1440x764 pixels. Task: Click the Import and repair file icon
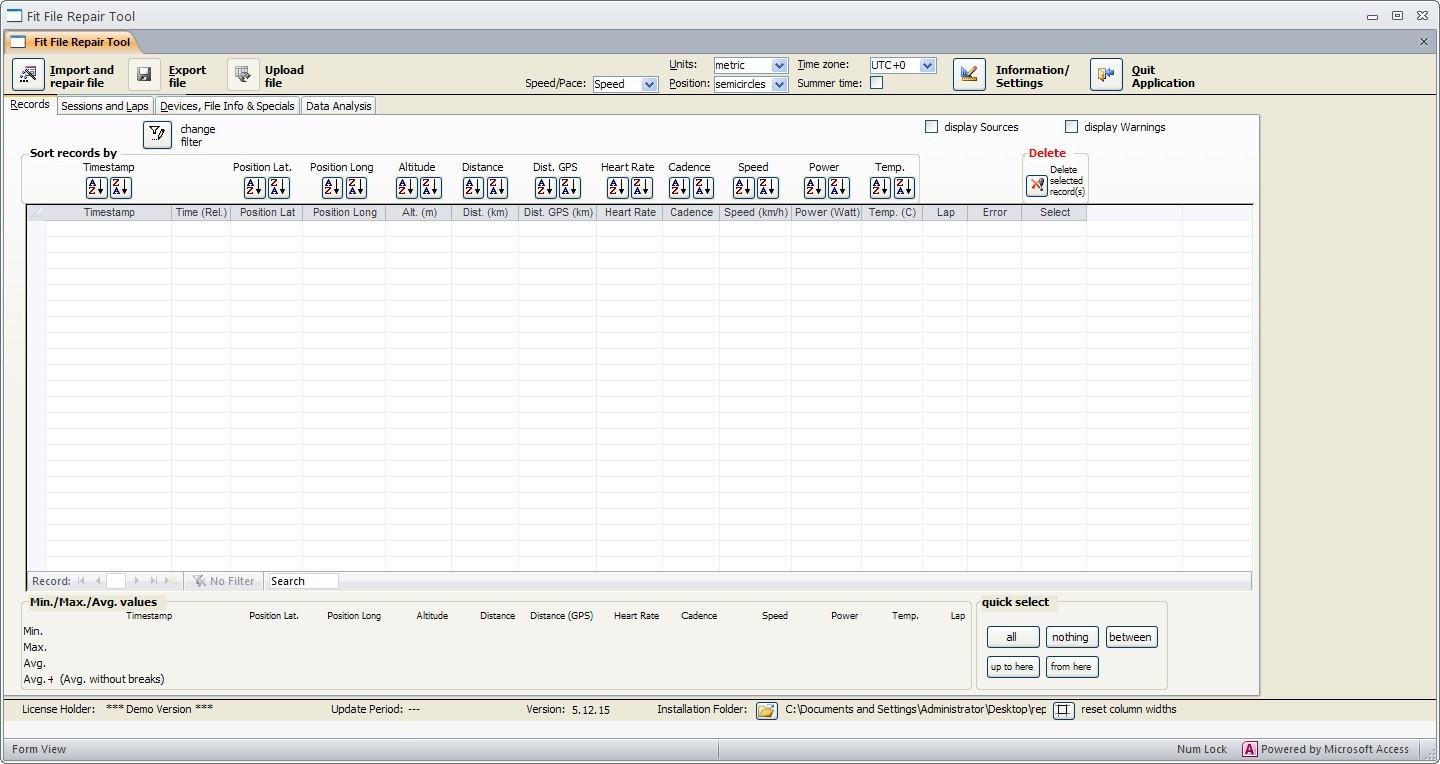[x=28, y=75]
